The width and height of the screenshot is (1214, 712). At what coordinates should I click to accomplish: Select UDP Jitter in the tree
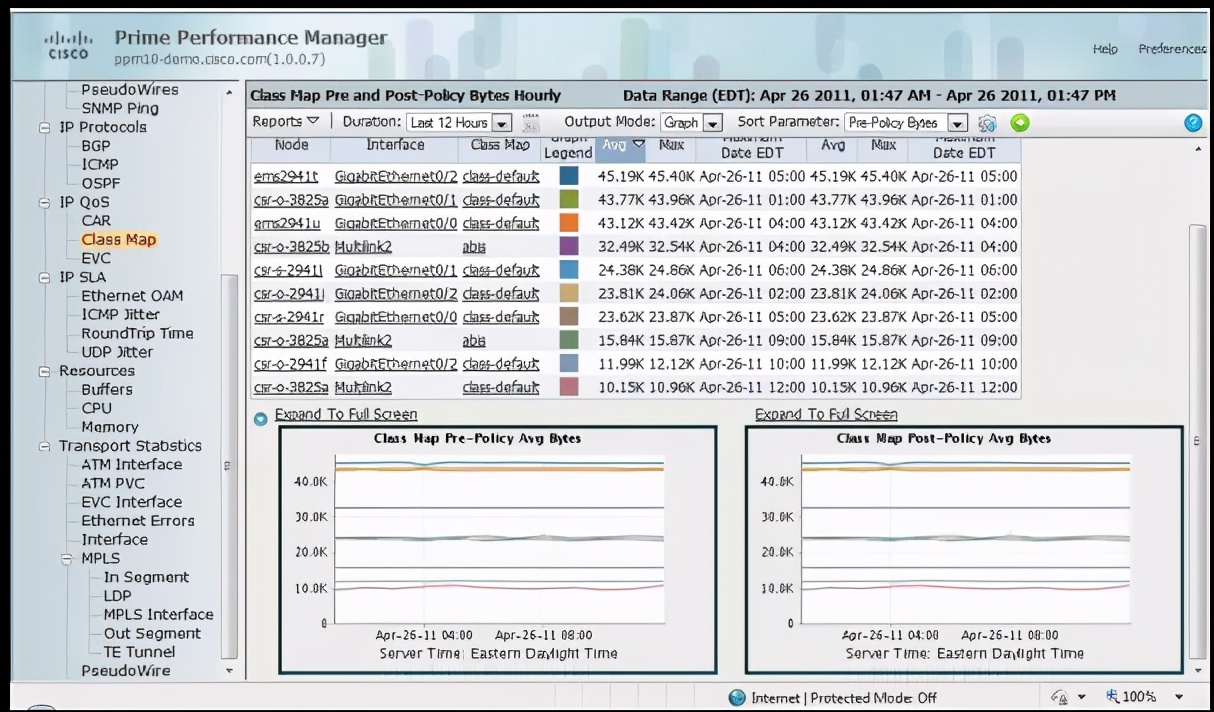[x=117, y=352]
